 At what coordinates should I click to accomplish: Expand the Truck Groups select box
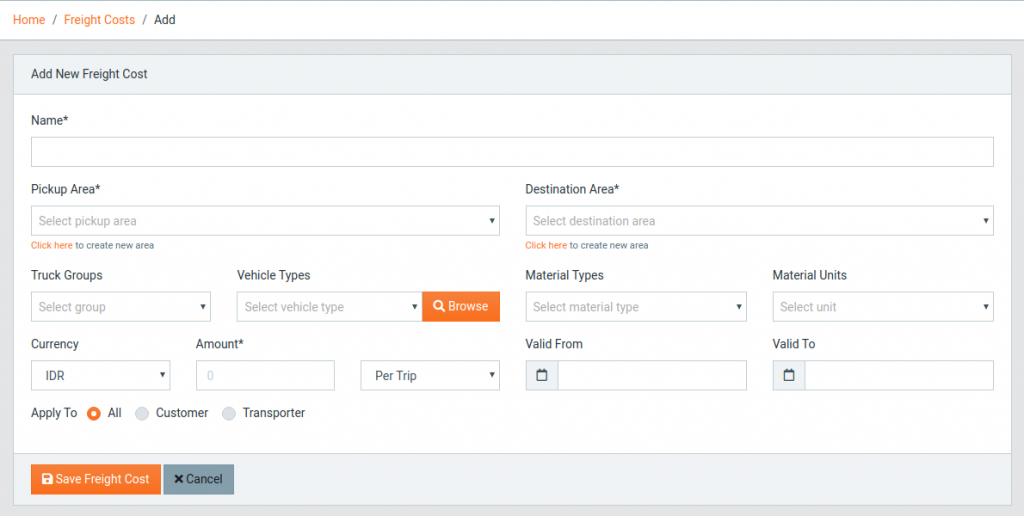pos(121,306)
